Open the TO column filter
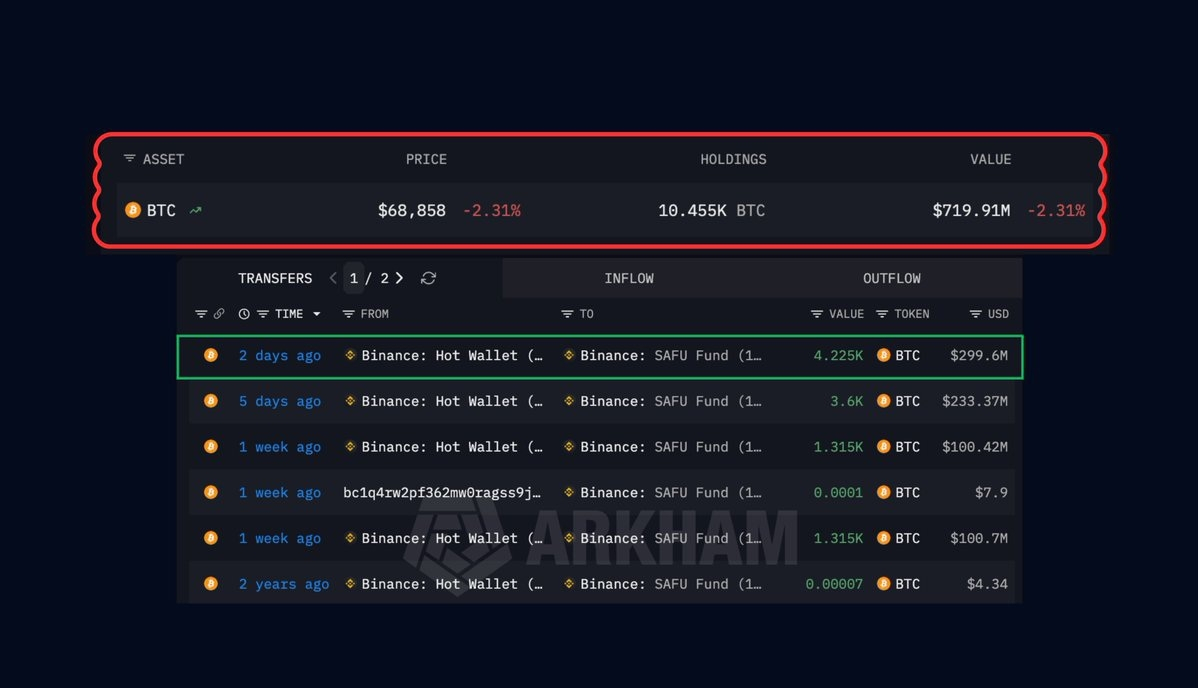Screen dimensions: 1198x688 pyautogui.click(x=567, y=314)
